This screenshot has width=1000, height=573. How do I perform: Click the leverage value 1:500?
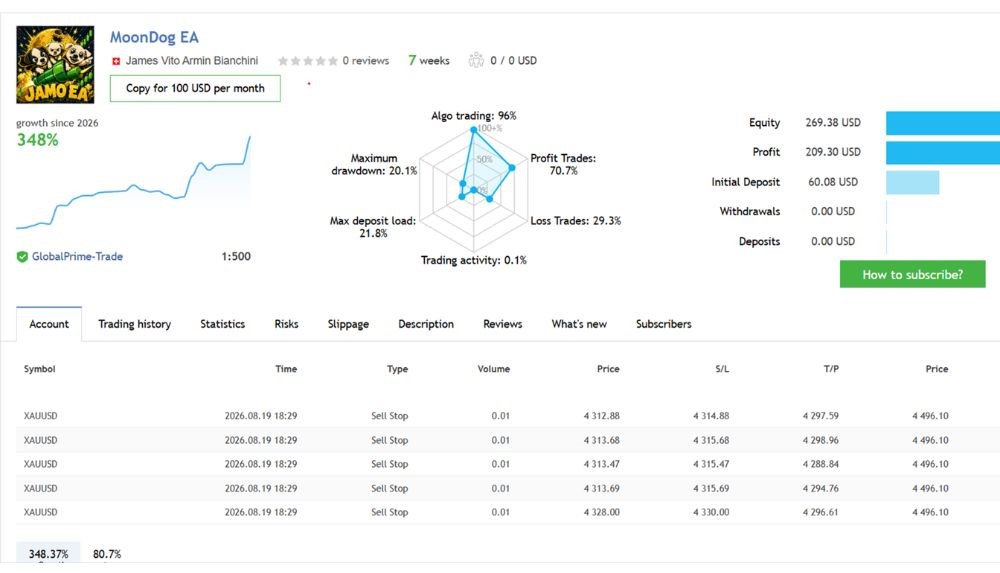click(236, 257)
